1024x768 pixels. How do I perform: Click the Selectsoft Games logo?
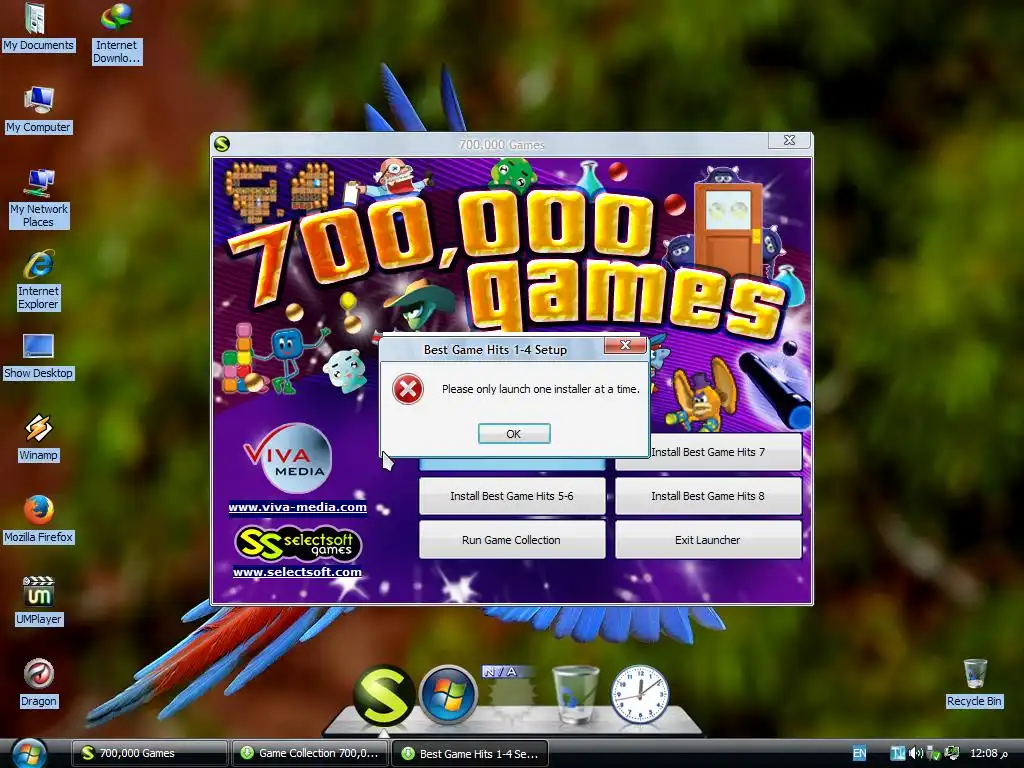point(297,543)
